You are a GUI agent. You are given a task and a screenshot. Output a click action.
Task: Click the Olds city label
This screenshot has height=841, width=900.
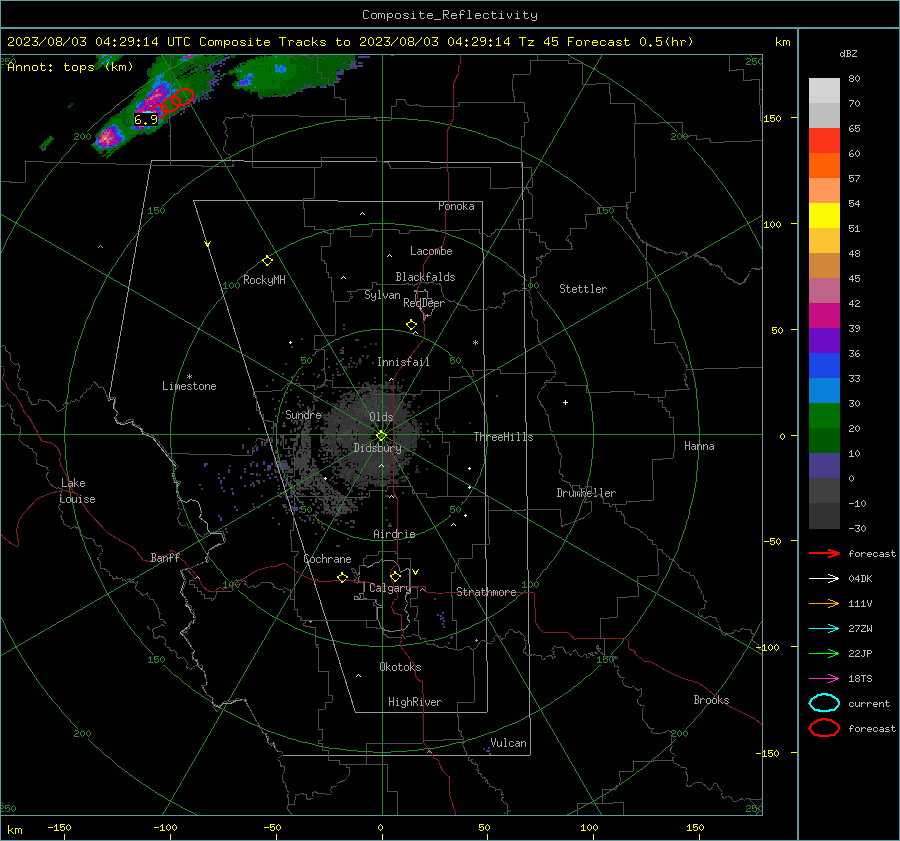[x=381, y=417]
